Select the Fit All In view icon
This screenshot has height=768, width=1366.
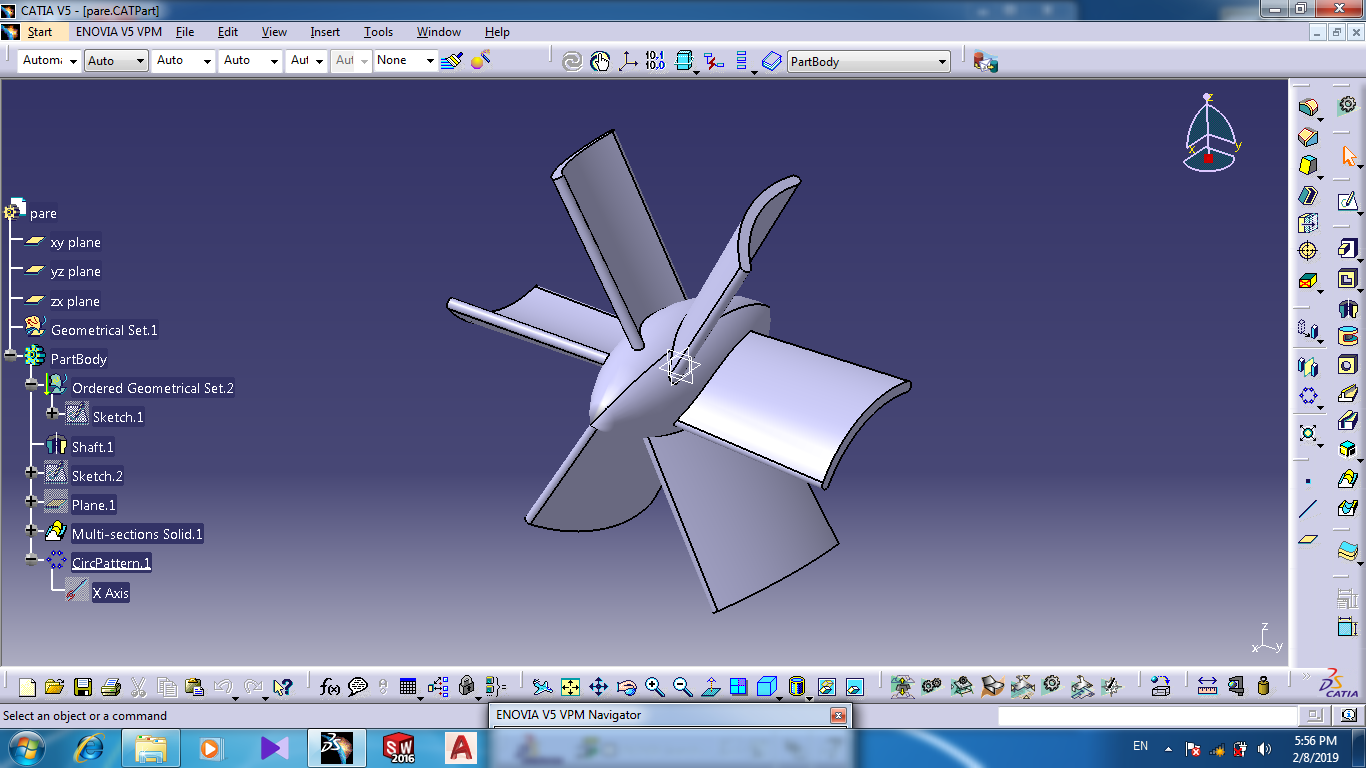coord(570,687)
